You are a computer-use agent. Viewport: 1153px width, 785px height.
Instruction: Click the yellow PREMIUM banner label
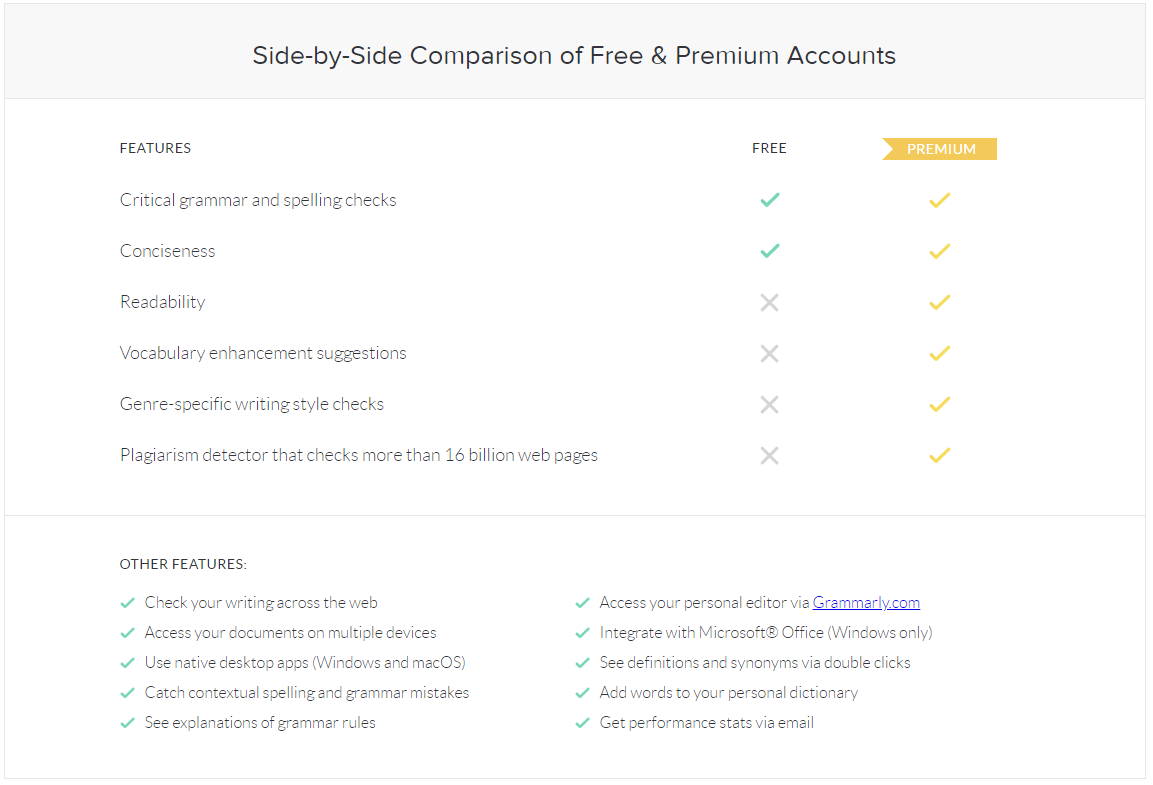[x=941, y=149]
